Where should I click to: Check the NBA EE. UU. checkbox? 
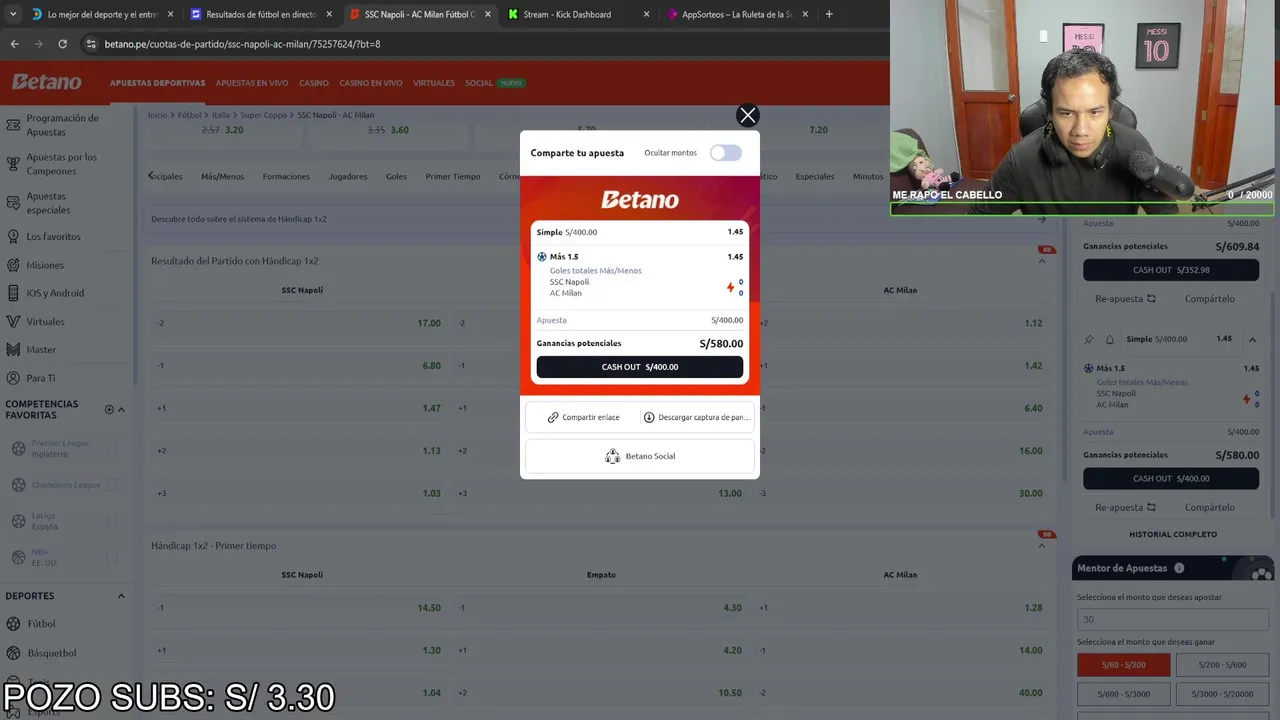[112, 557]
